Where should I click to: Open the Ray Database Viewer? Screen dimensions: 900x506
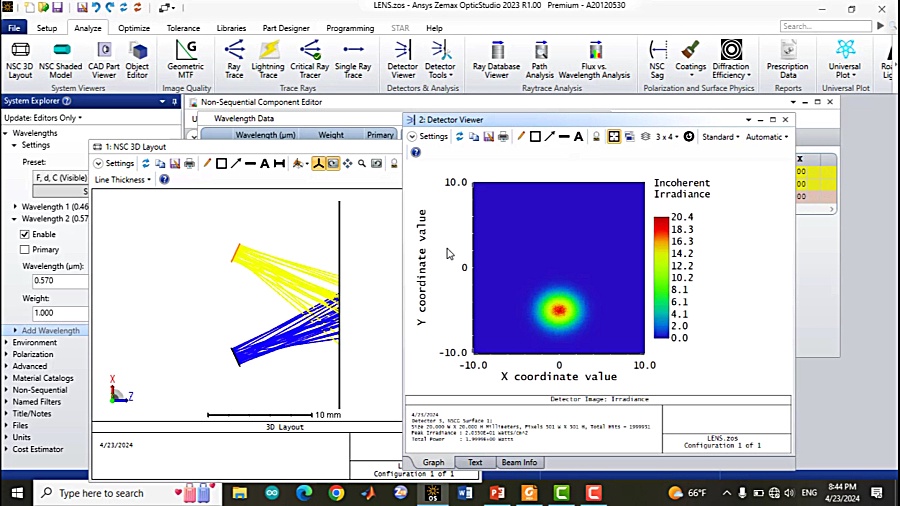[x=496, y=60]
